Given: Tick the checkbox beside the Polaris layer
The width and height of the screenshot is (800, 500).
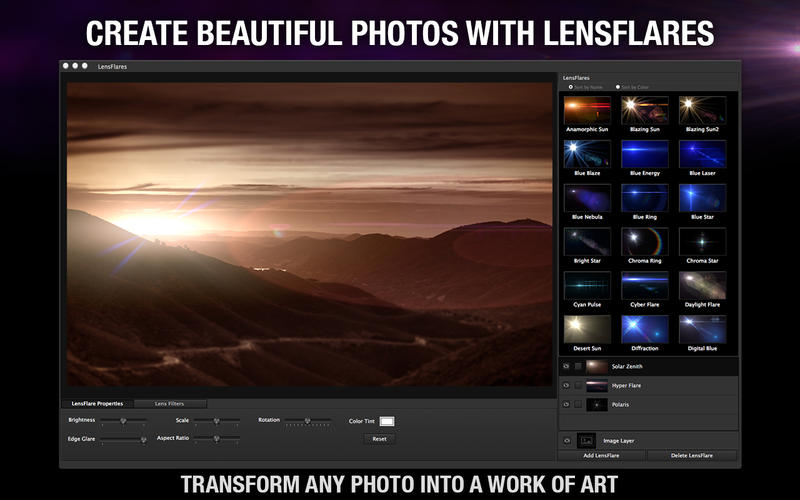Looking at the screenshot, I should pos(578,404).
